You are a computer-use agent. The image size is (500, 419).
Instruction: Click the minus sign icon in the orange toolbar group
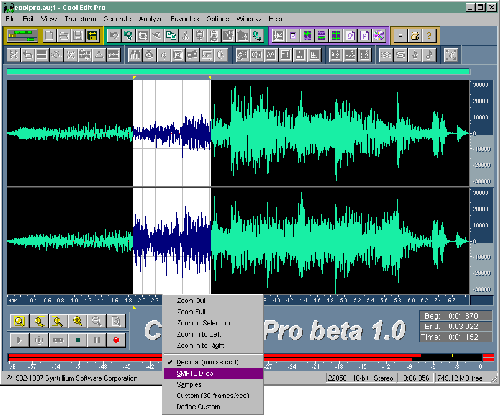coord(401,35)
